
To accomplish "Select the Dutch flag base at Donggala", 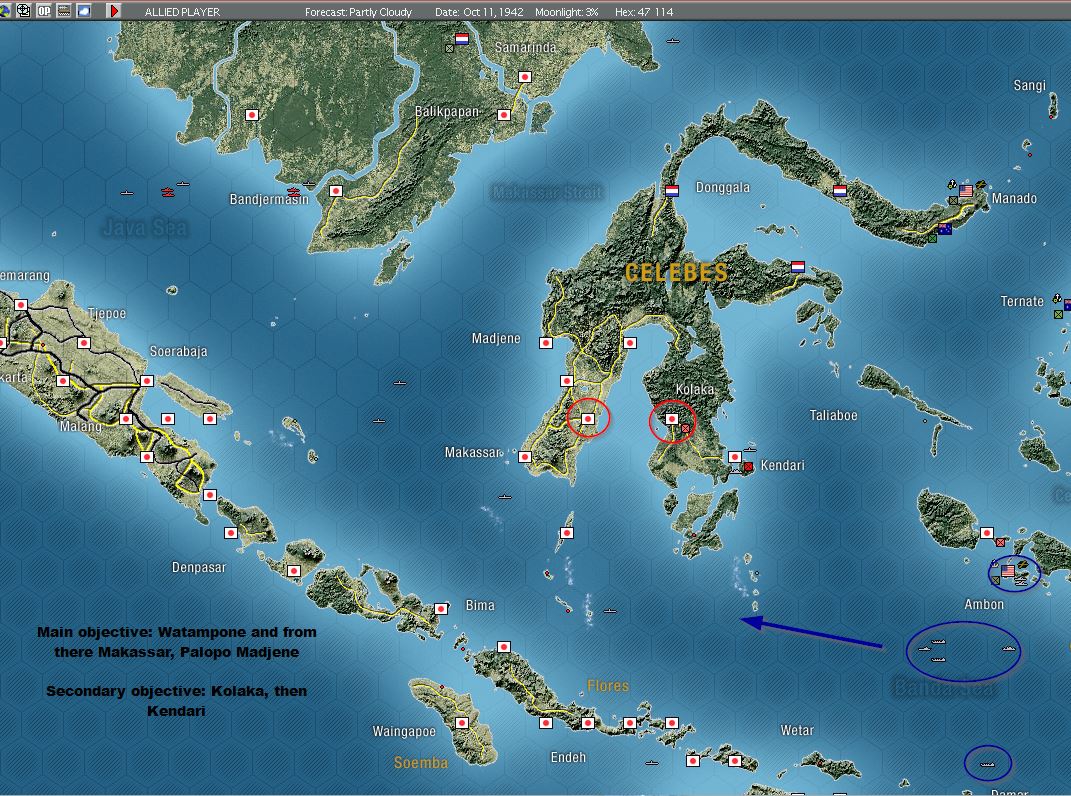I will [x=671, y=191].
